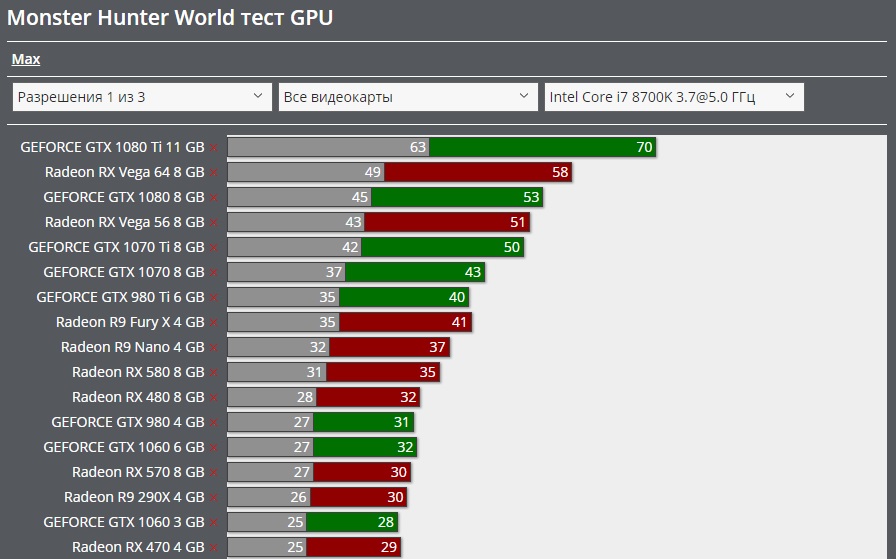896x559 pixels.
Task: Click the 'Radeon RX 580 8 GB' label
Action: [138, 372]
